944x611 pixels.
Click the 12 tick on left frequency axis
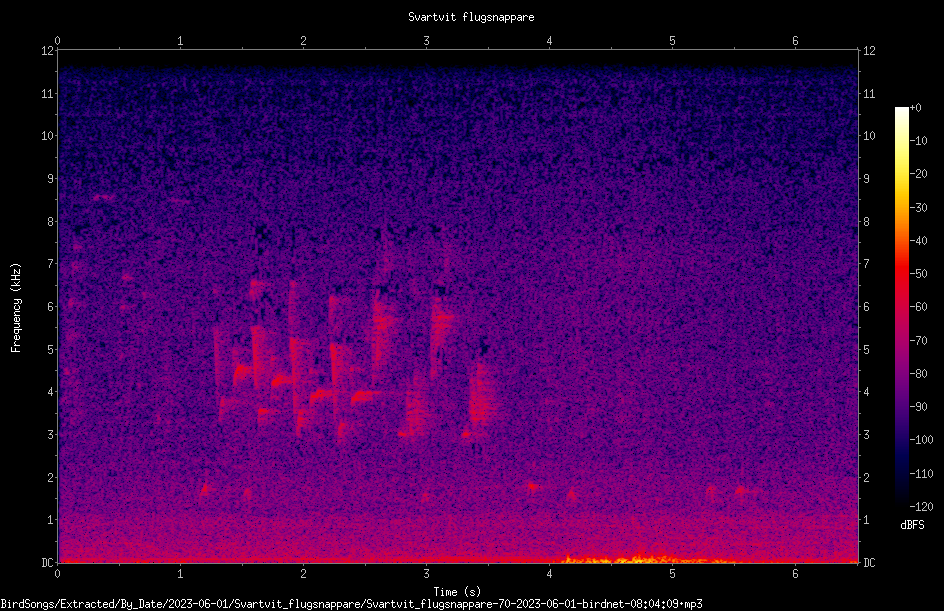[x=48, y=51]
